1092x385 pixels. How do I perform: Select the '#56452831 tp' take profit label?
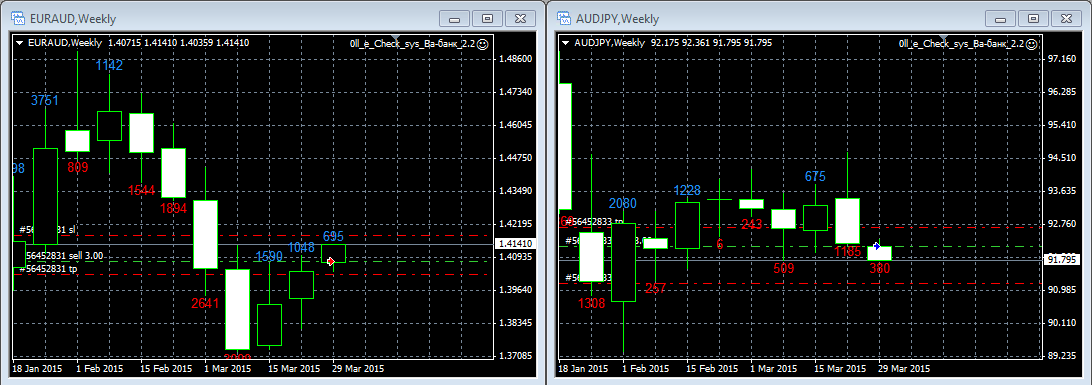47,268
